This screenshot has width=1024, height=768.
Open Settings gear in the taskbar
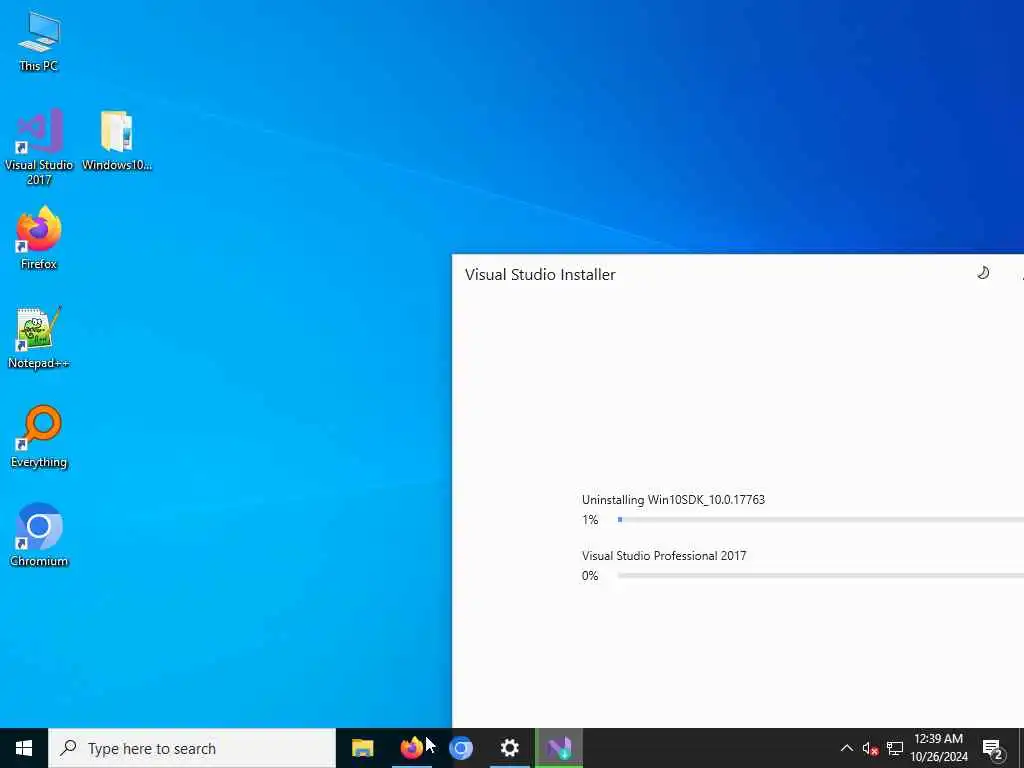(509, 748)
